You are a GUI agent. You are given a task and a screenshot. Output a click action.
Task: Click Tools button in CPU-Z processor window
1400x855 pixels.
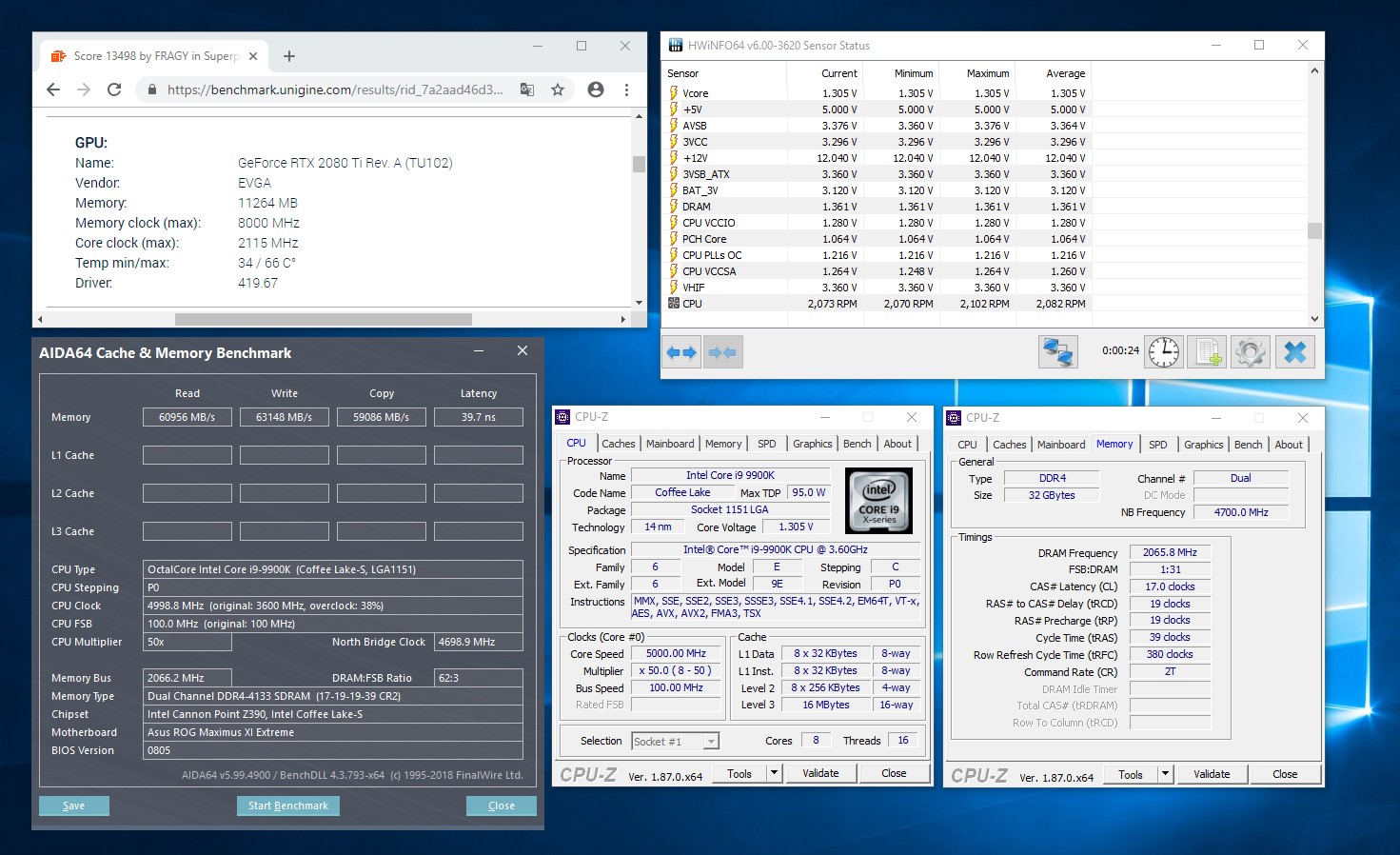(x=739, y=773)
